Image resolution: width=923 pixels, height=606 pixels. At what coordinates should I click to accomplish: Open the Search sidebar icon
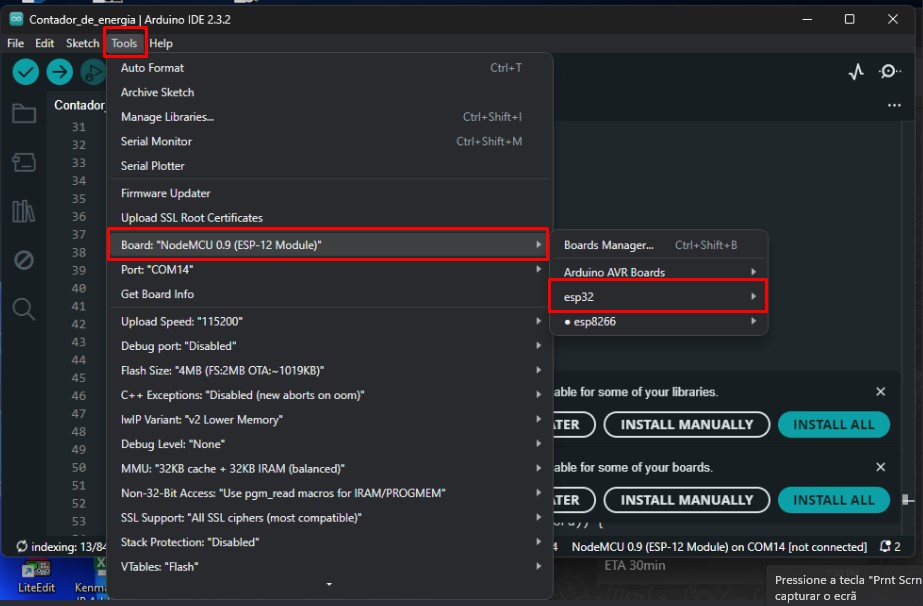click(x=25, y=309)
